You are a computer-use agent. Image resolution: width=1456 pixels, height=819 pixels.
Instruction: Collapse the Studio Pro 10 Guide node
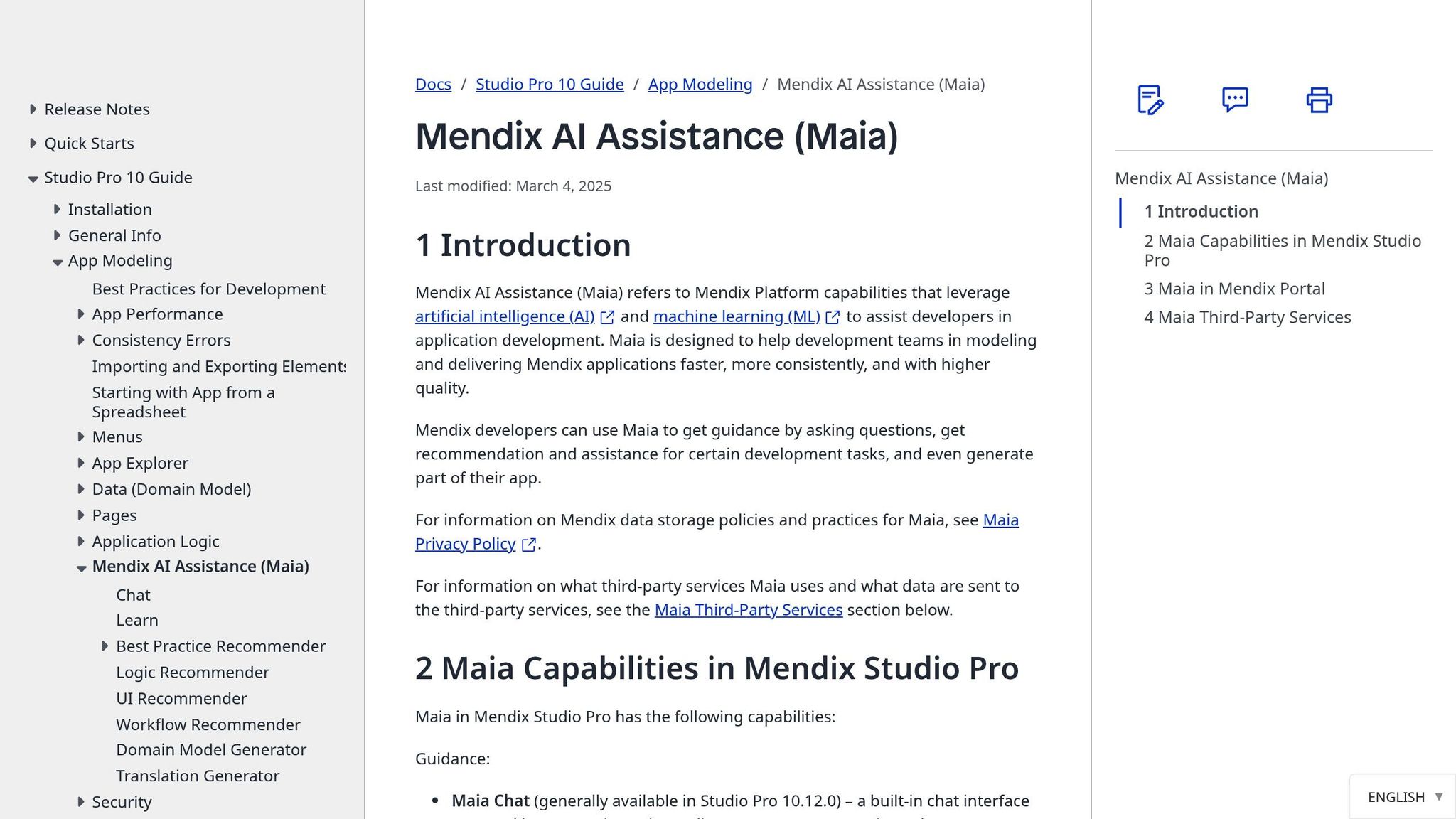point(33,178)
